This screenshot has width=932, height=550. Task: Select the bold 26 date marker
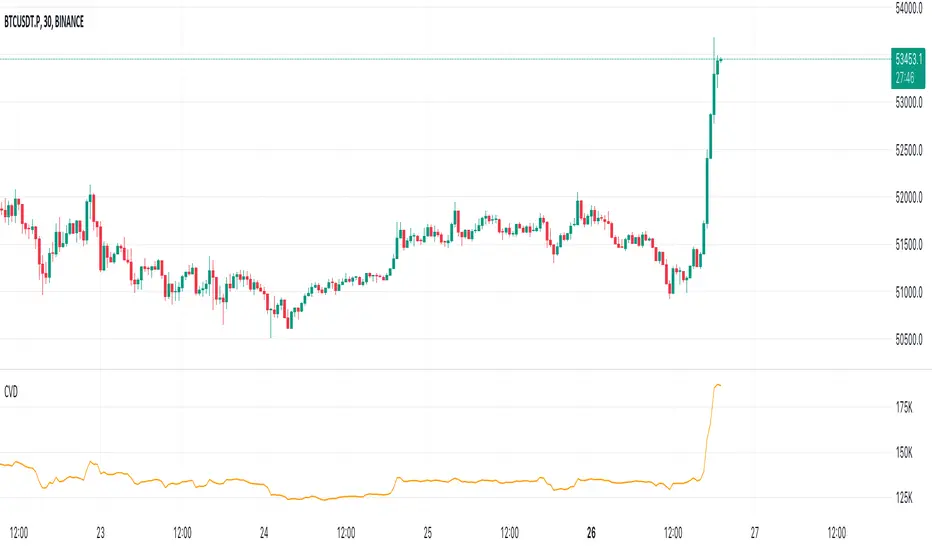pyautogui.click(x=590, y=531)
